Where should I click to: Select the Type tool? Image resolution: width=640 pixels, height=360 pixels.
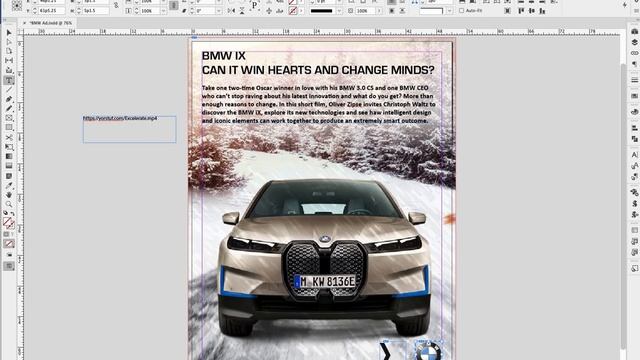pos(9,80)
